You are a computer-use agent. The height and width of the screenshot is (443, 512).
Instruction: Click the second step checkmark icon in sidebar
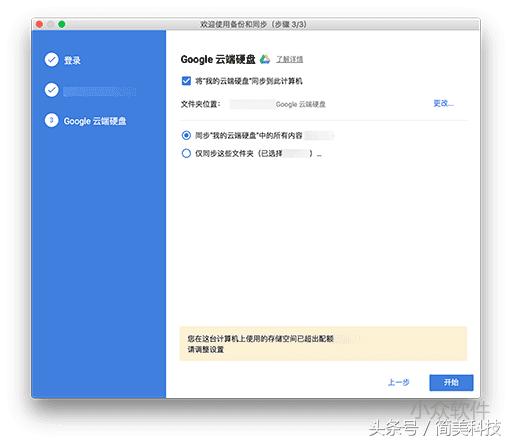[x=52, y=90]
